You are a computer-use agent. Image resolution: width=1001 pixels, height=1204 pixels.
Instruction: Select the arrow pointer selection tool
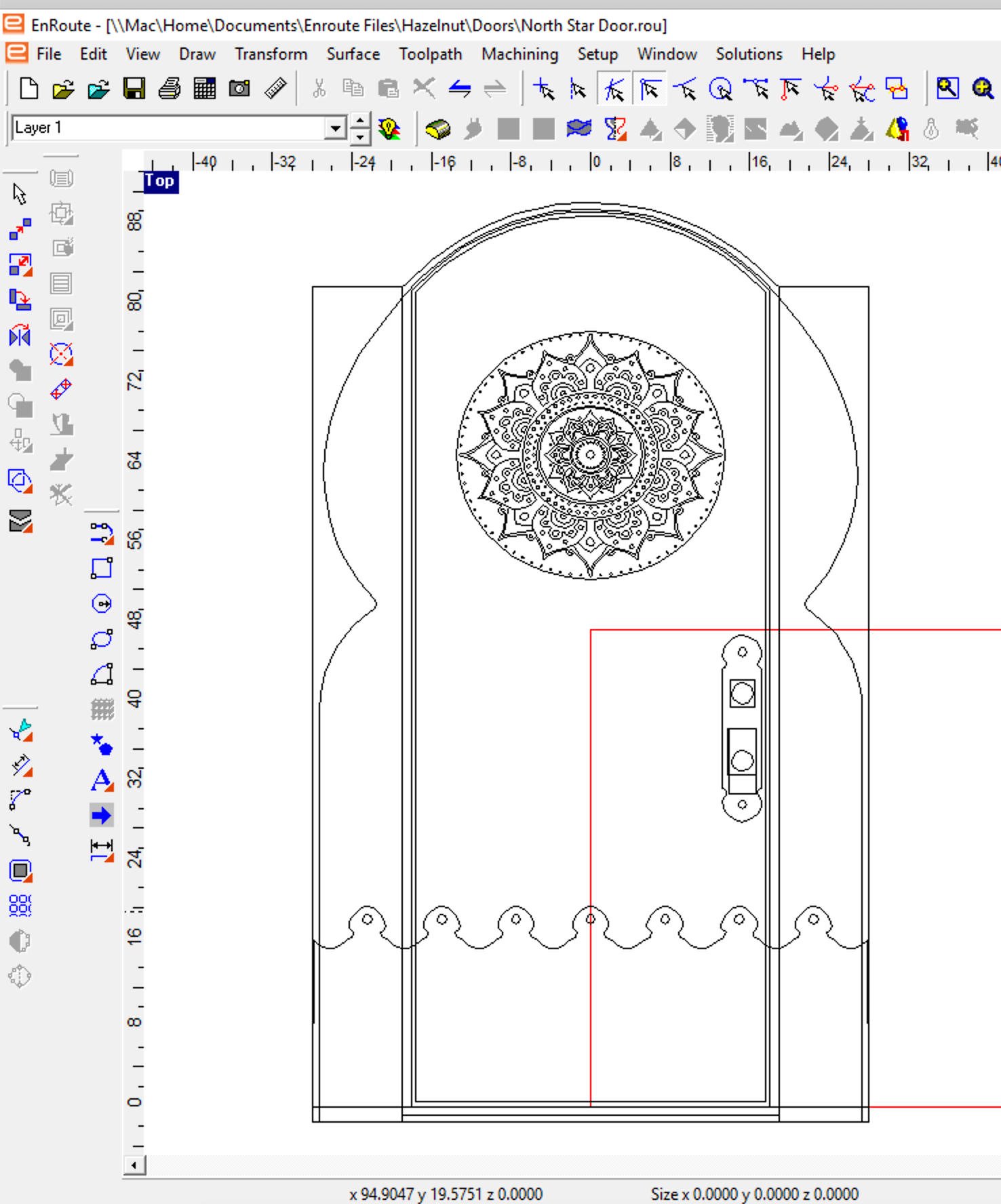tap(20, 195)
